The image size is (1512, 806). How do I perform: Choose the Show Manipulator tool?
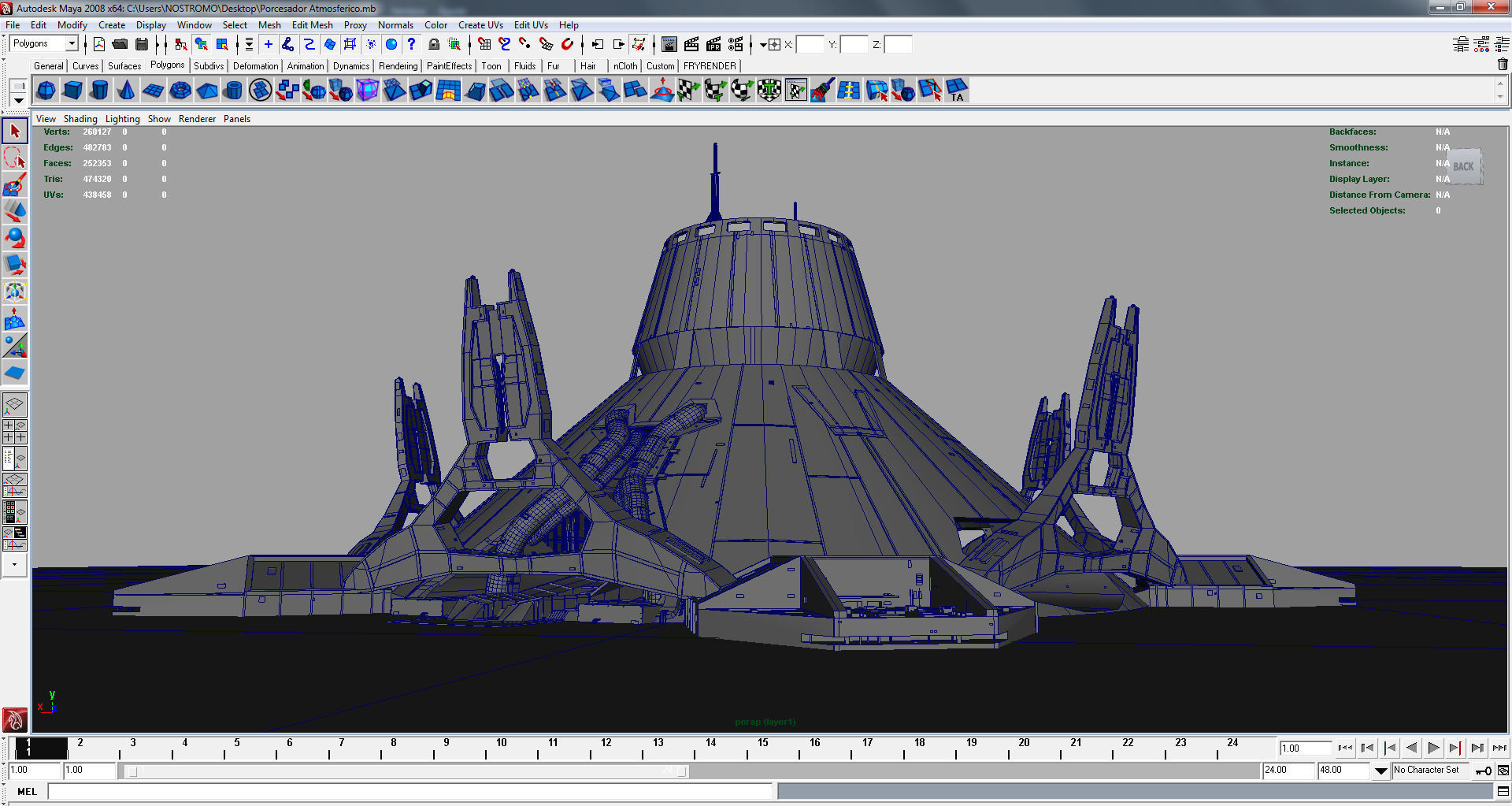pyautogui.click(x=15, y=346)
